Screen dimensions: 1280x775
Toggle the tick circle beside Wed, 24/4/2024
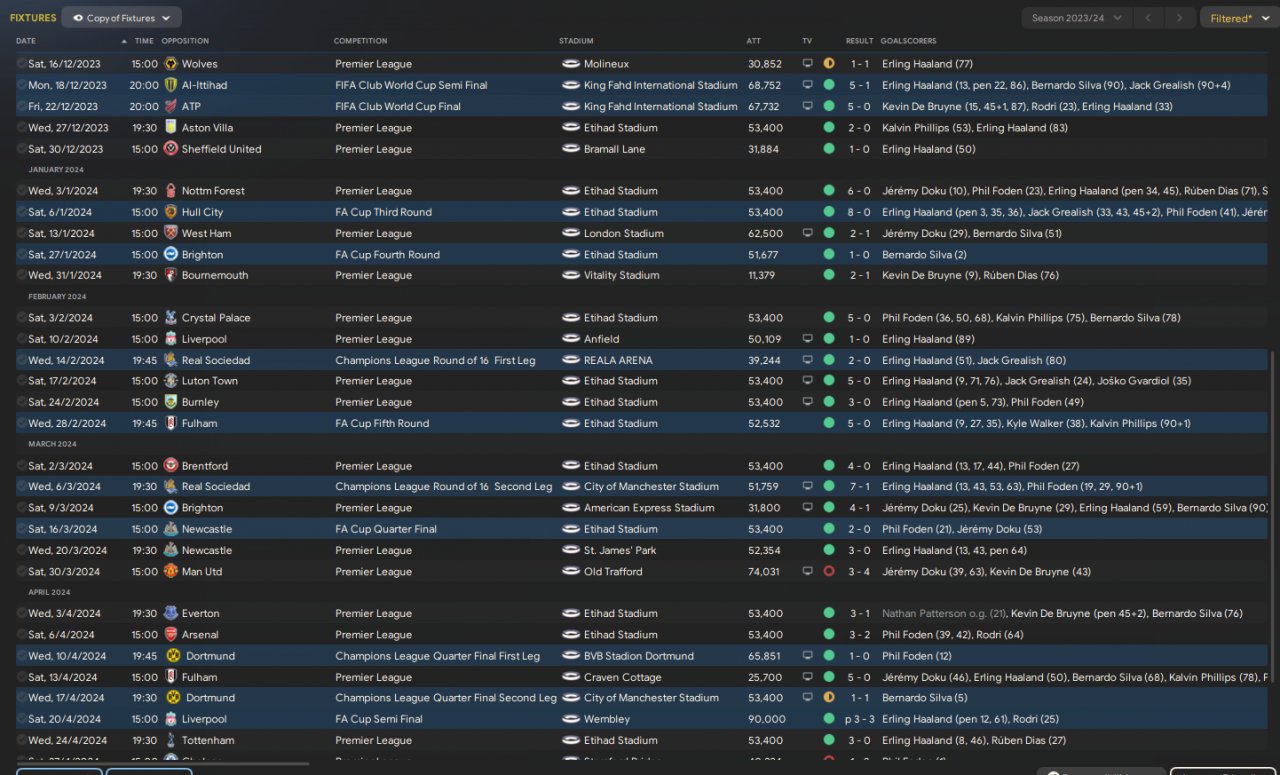coord(22,741)
